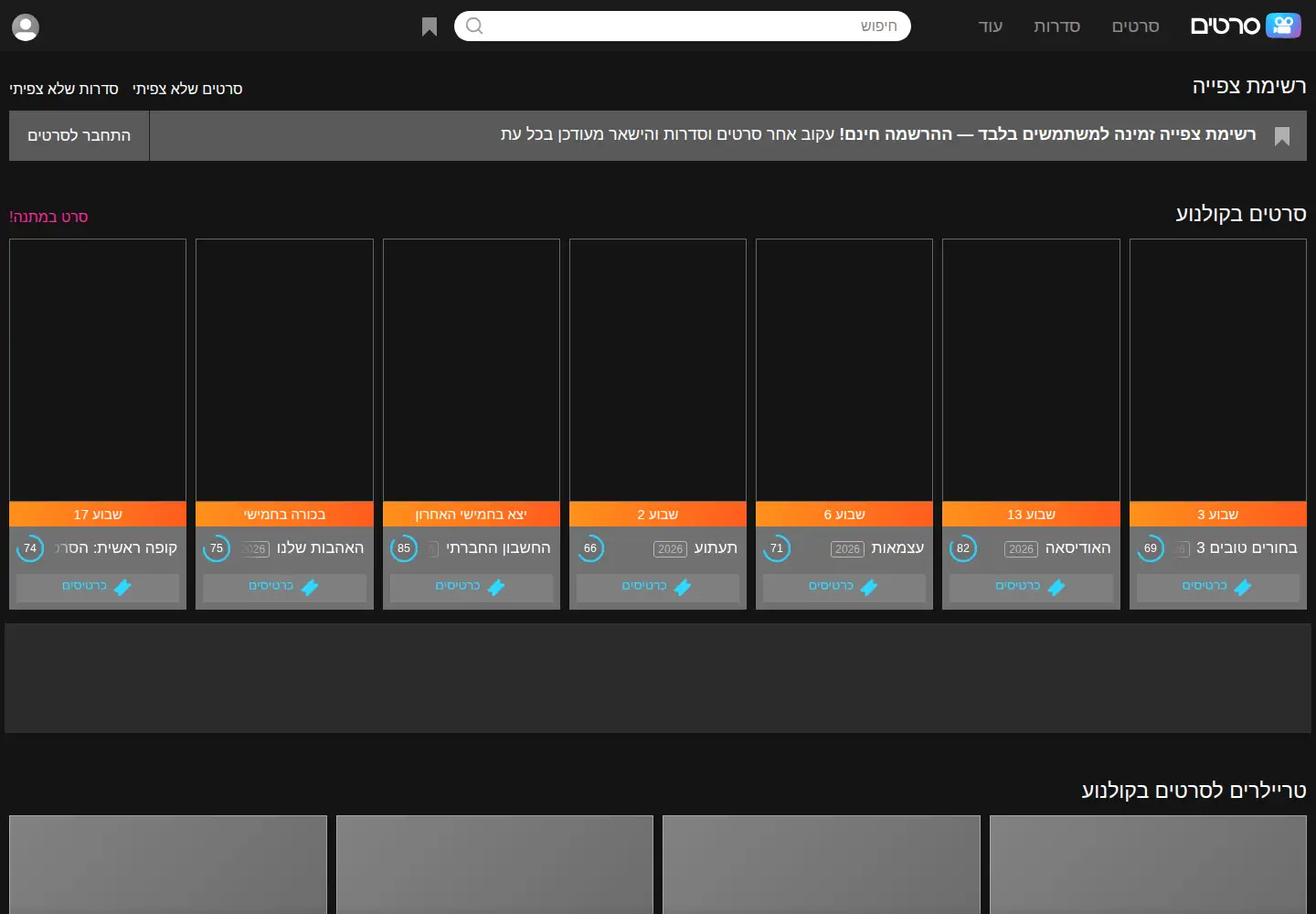Click the 13 שבוע orange label
This screenshot has height=914, width=1316.
click(1031, 515)
